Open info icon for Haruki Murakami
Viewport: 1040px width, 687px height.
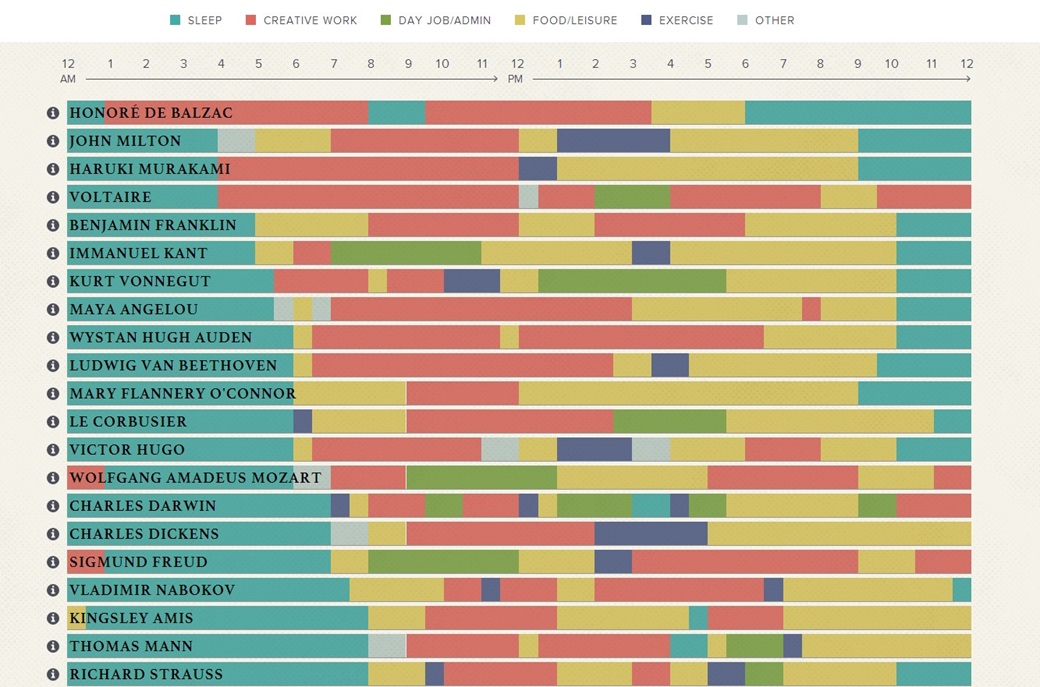coord(53,169)
